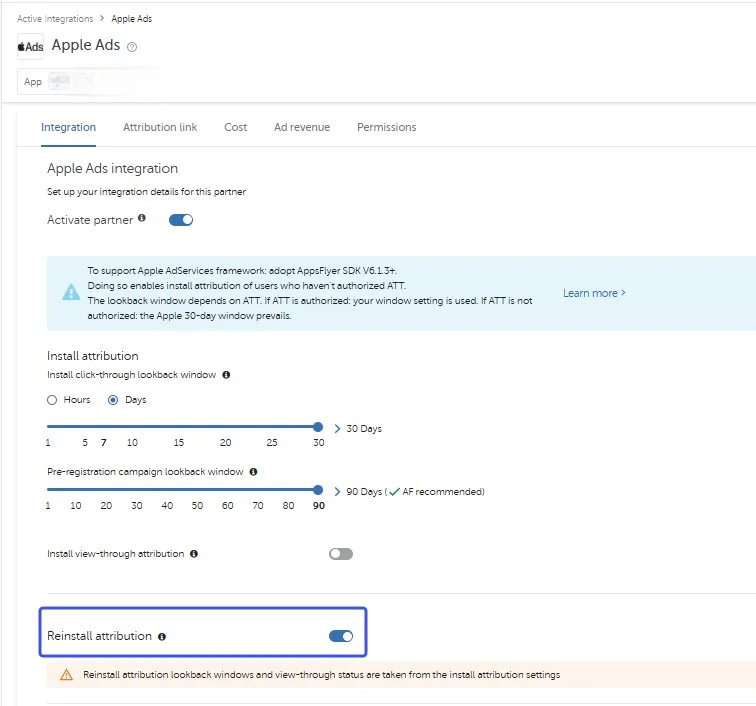
Task: Select the Hours radio button
Action: click(52, 400)
